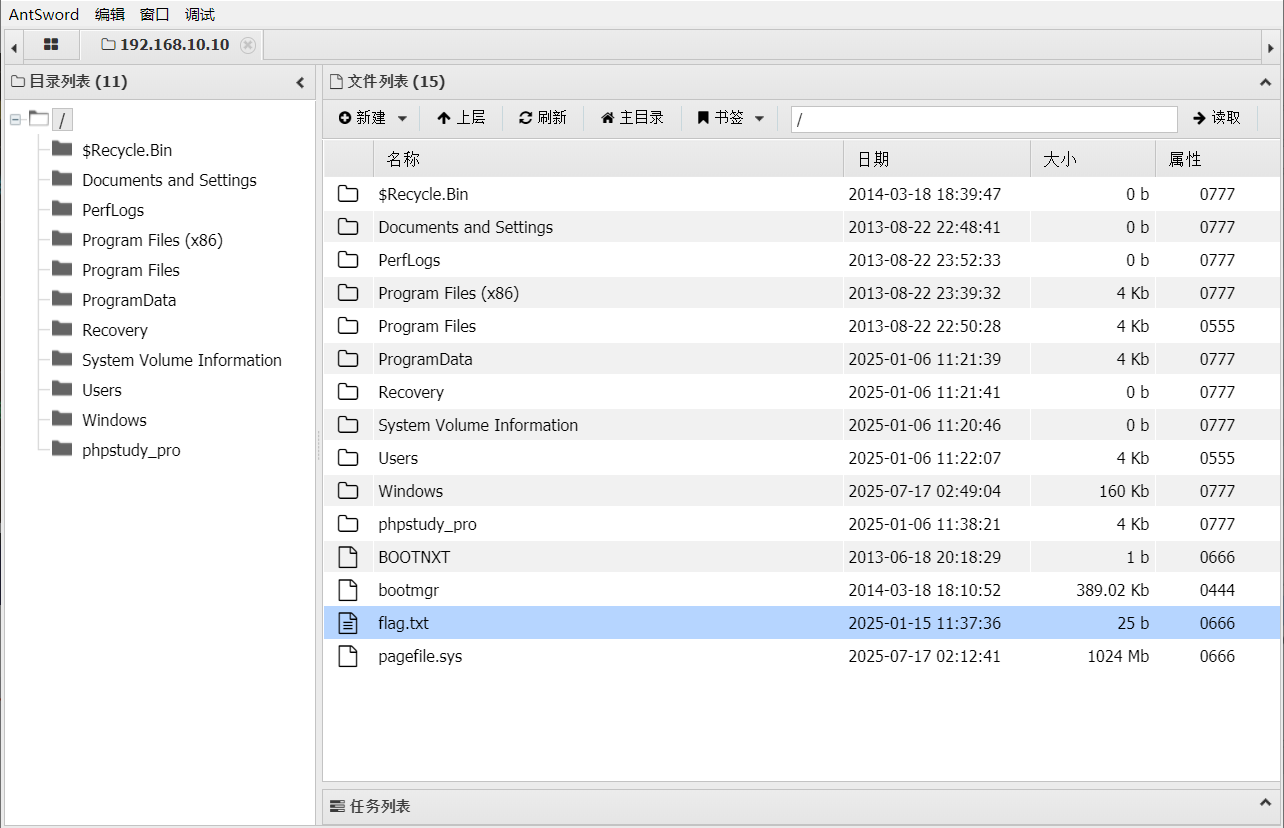1284x828 pixels.
Task: Select Windows in the directory tree
Action: pos(114,420)
